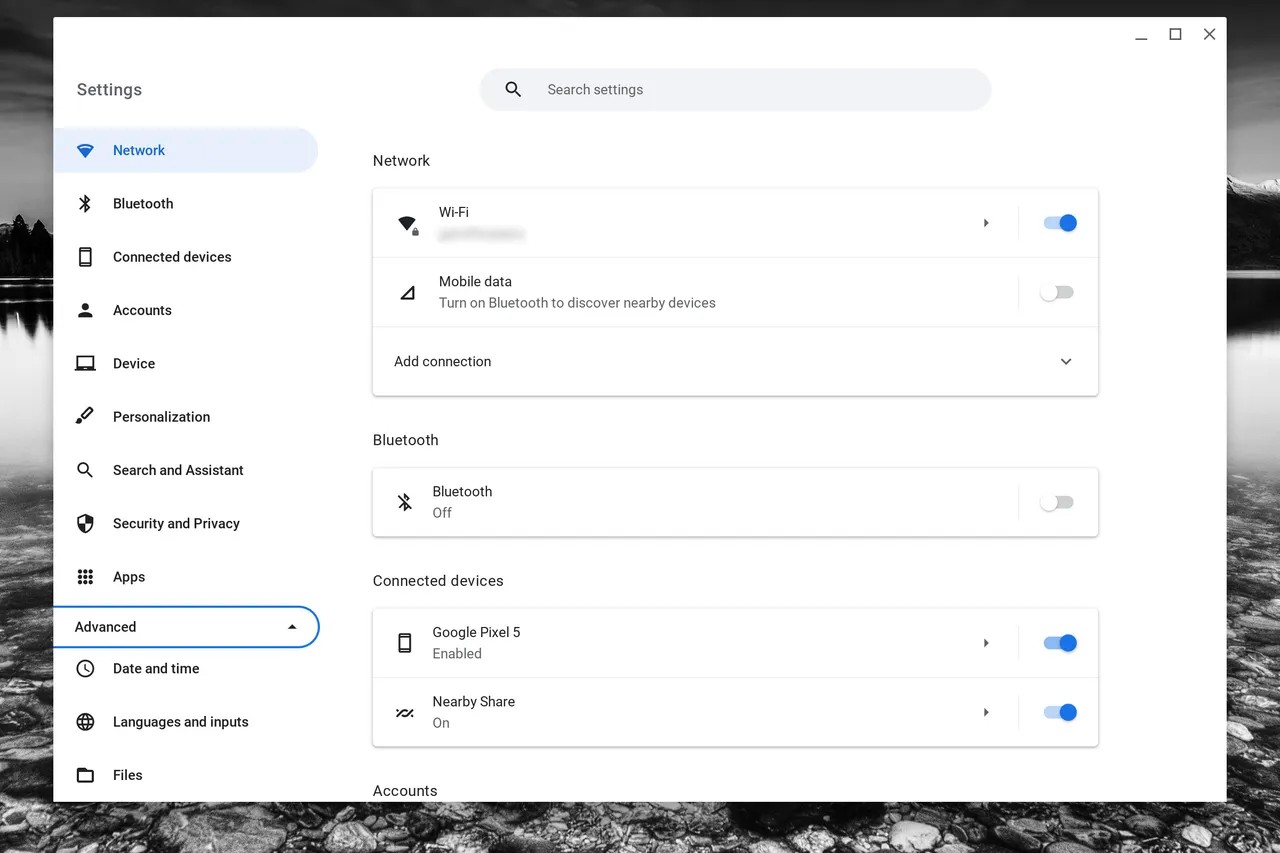Click the Apps grid icon in sidebar

pos(85,577)
